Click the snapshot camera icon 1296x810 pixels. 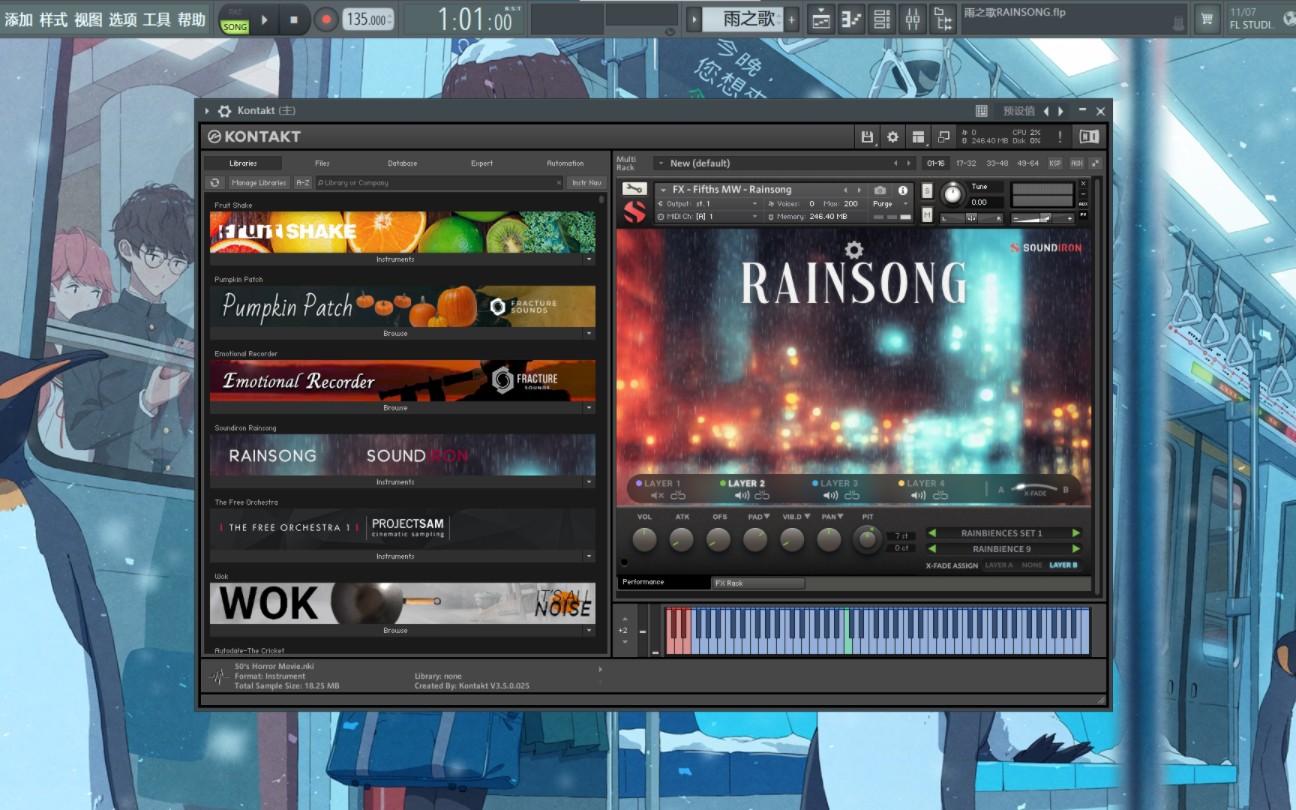click(880, 190)
